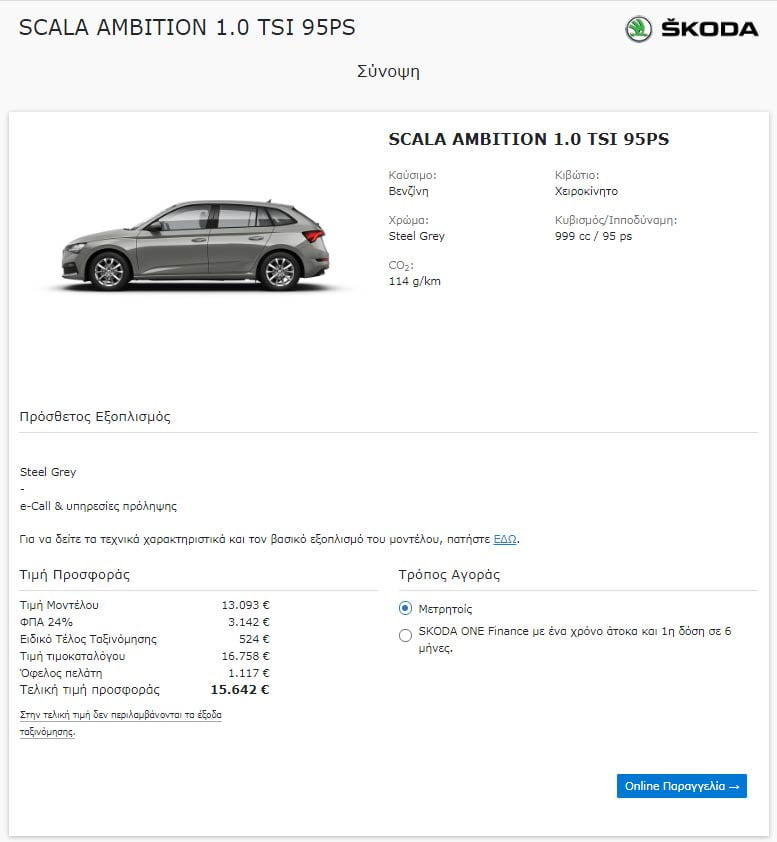Click the ŠKODA brand wordmark

point(709,29)
